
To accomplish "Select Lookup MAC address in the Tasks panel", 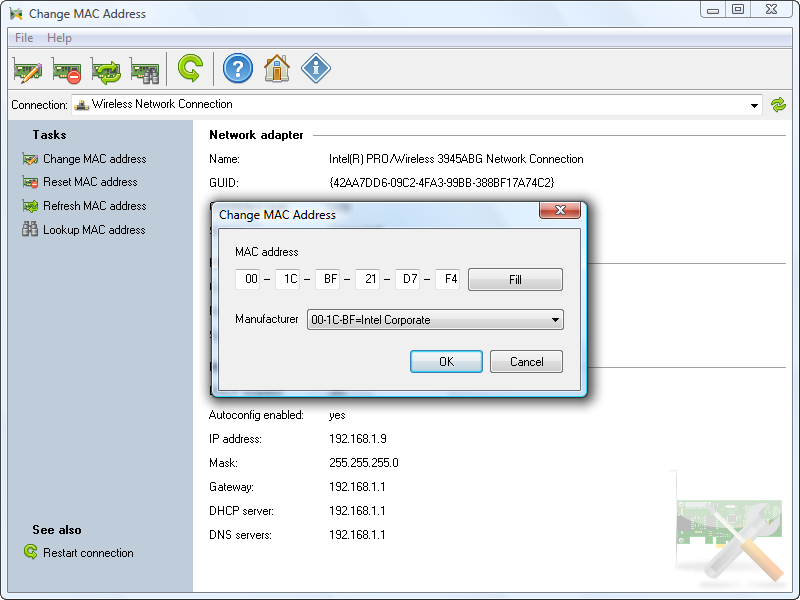I will click(x=94, y=230).
